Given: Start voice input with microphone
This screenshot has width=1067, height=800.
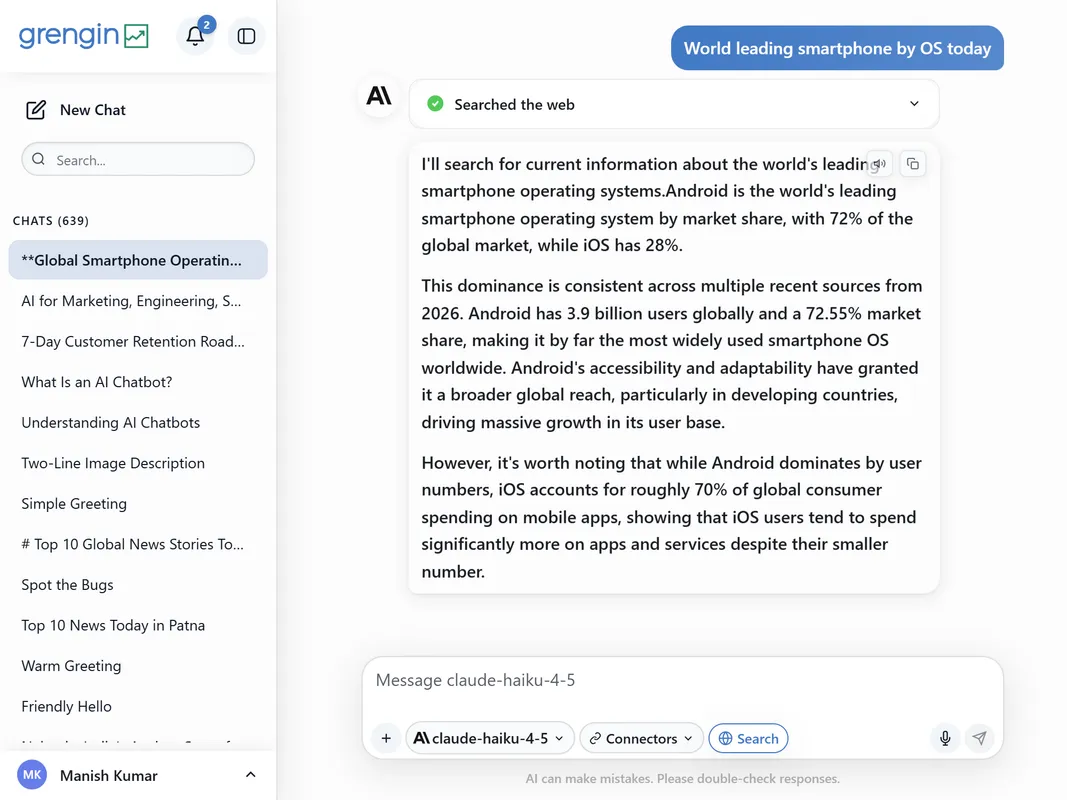Looking at the screenshot, I should (x=945, y=738).
